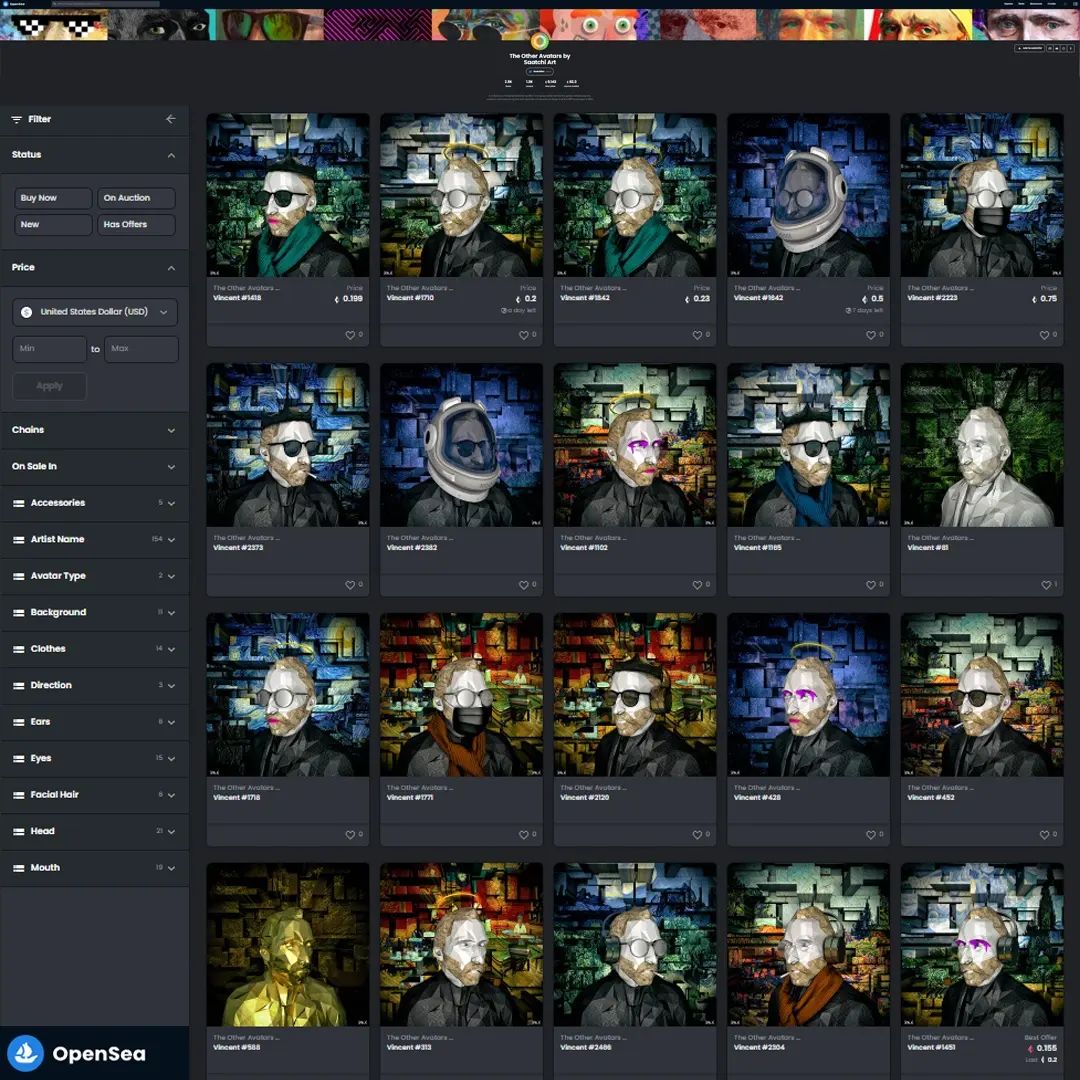Collapse the Price section
The width and height of the screenshot is (1080, 1080).
(94, 268)
